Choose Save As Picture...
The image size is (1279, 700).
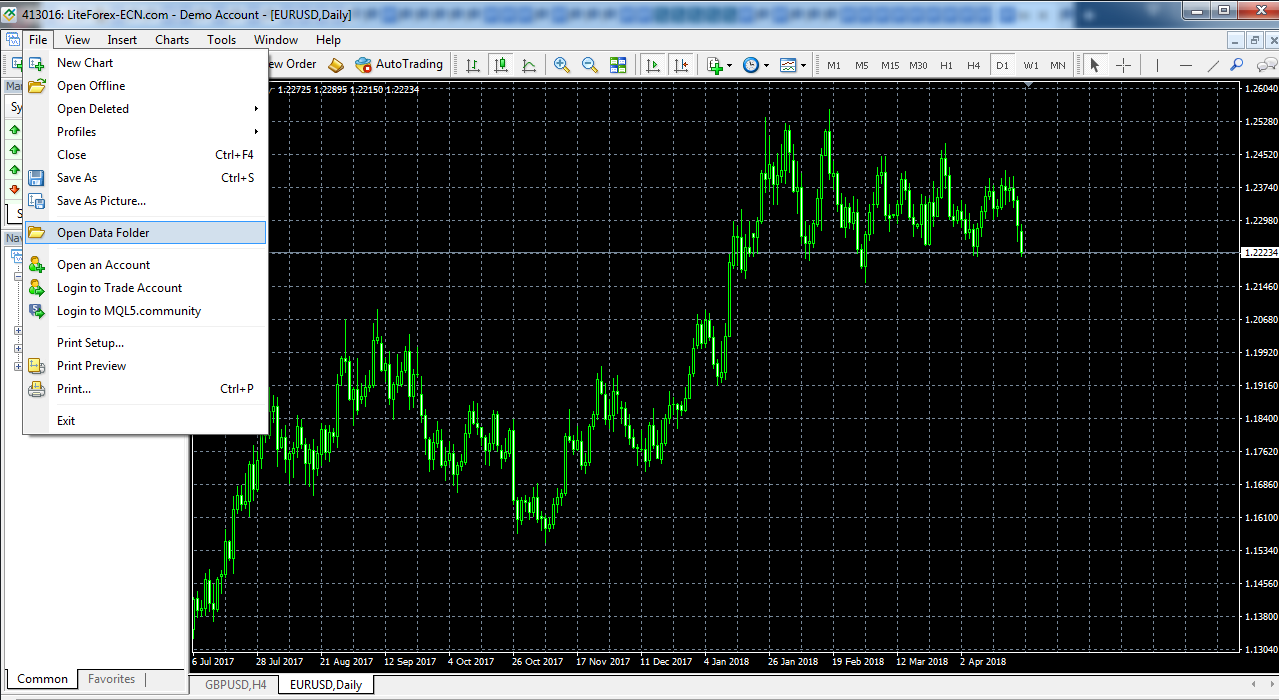pos(146,201)
